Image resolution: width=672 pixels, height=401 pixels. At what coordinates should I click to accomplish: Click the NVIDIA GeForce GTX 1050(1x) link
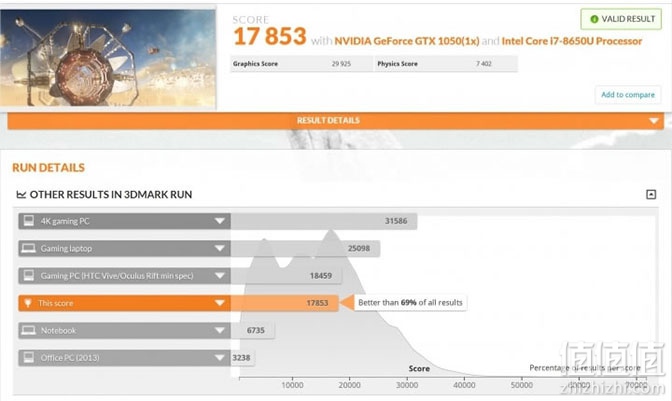(x=407, y=41)
